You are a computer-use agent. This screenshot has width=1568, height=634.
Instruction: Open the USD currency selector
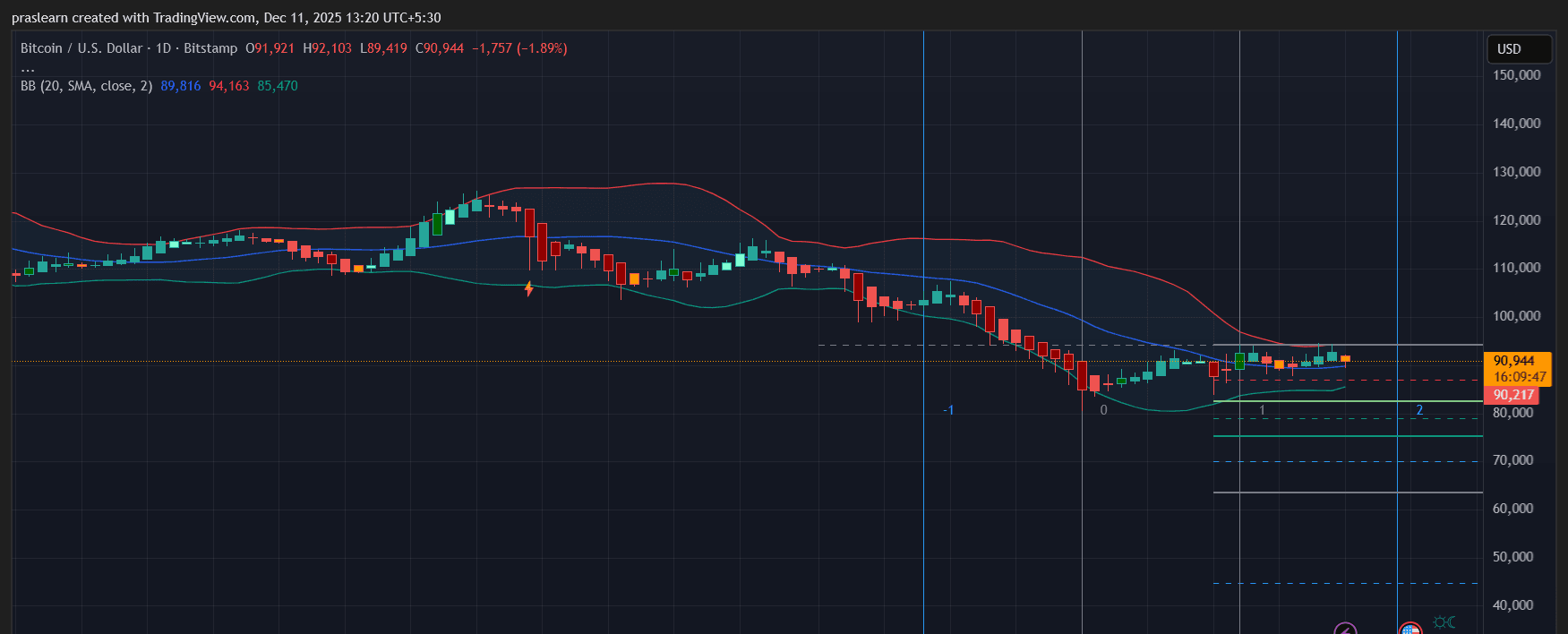point(1519,49)
